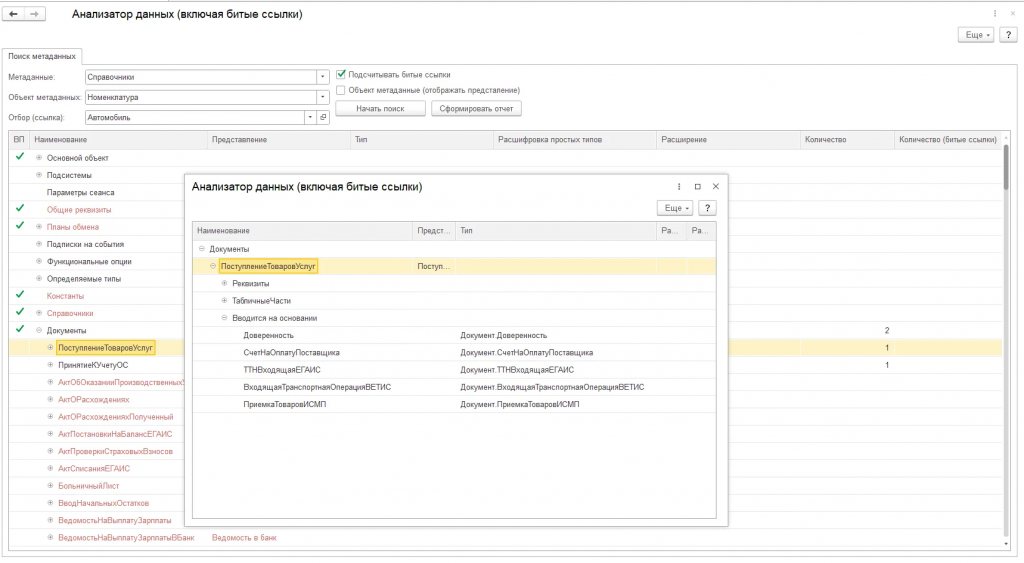The width and height of the screenshot is (1024, 563).
Task: Select ВедомостьНаВыплатуЗарплаты row
Action: click(x=114, y=521)
